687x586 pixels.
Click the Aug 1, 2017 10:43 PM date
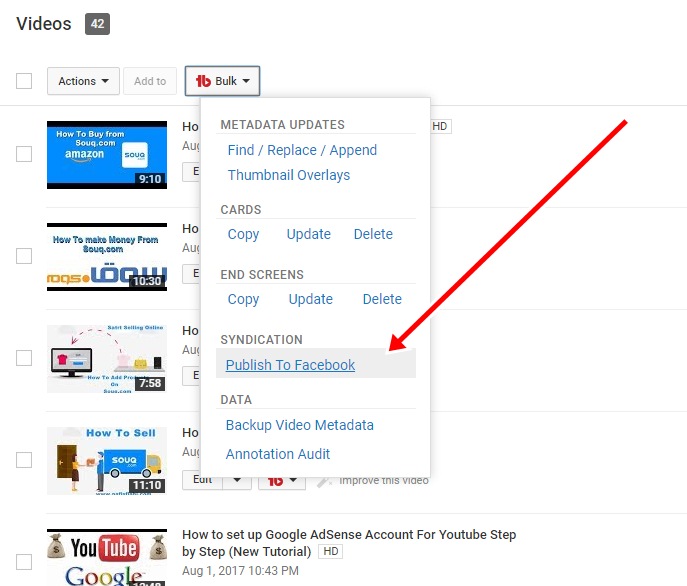(x=241, y=571)
